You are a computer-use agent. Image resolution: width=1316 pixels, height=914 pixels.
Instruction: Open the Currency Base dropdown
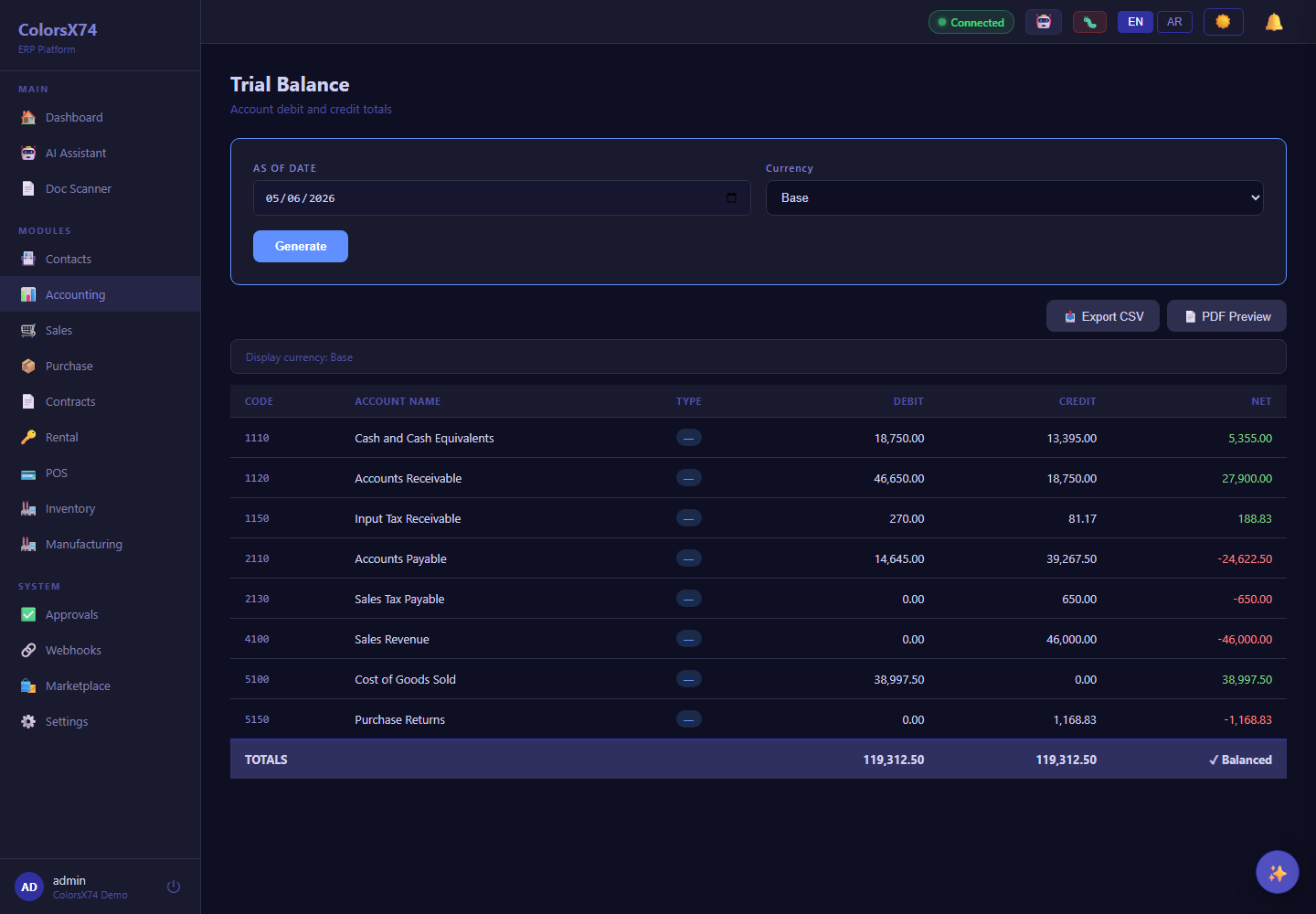pyautogui.click(x=1014, y=197)
